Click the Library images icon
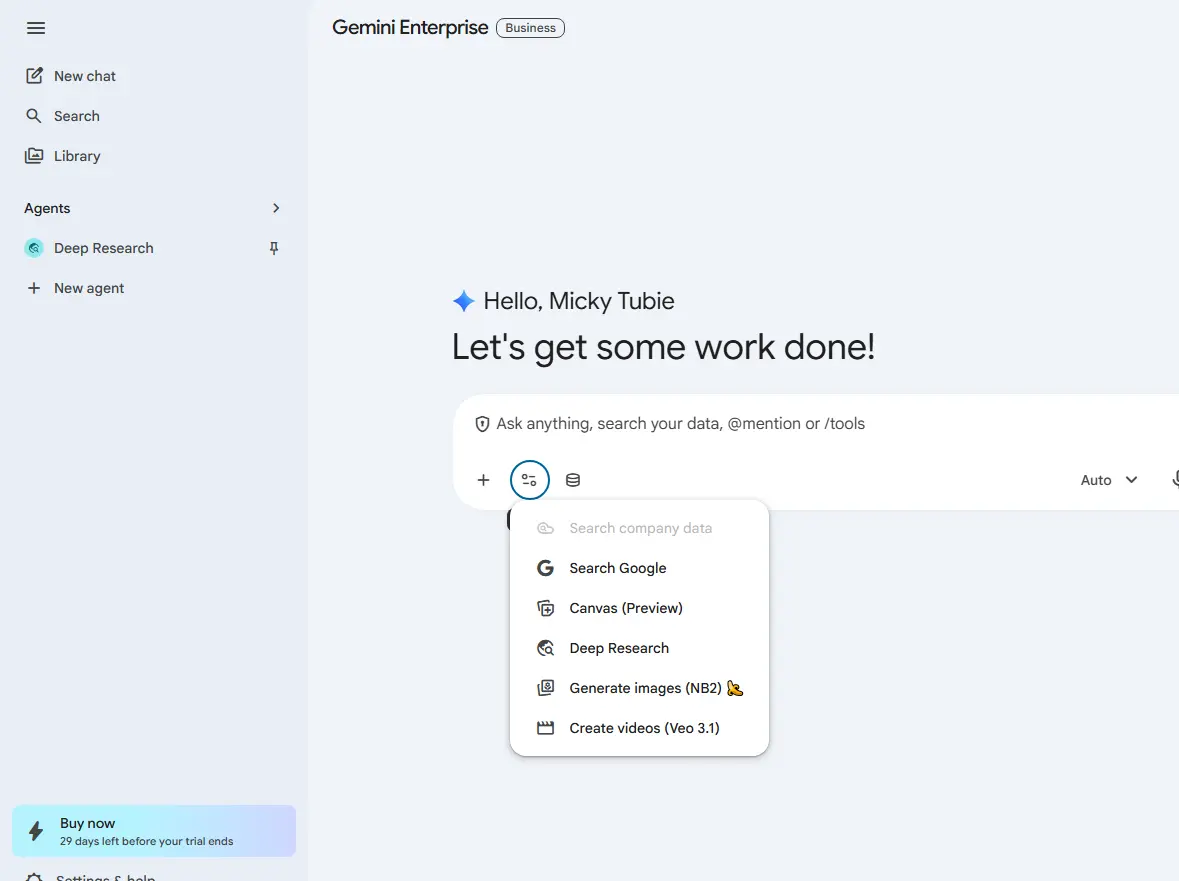The height and width of the screenshot is (881, 1179). pos(34,156)
